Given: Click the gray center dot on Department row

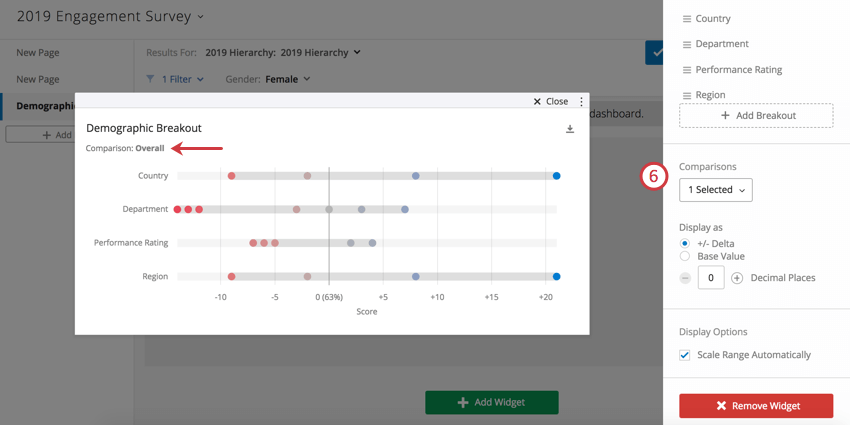Looking at the screenshot, I should coord(329,209).
